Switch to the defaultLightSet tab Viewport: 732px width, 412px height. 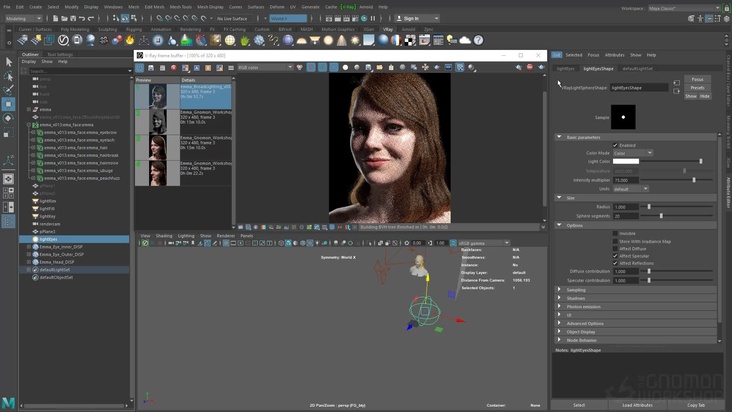[x=637, y=68]
